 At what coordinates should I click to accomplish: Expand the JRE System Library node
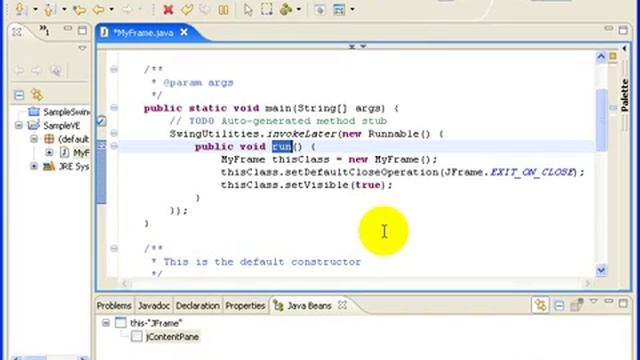point(34,166)
